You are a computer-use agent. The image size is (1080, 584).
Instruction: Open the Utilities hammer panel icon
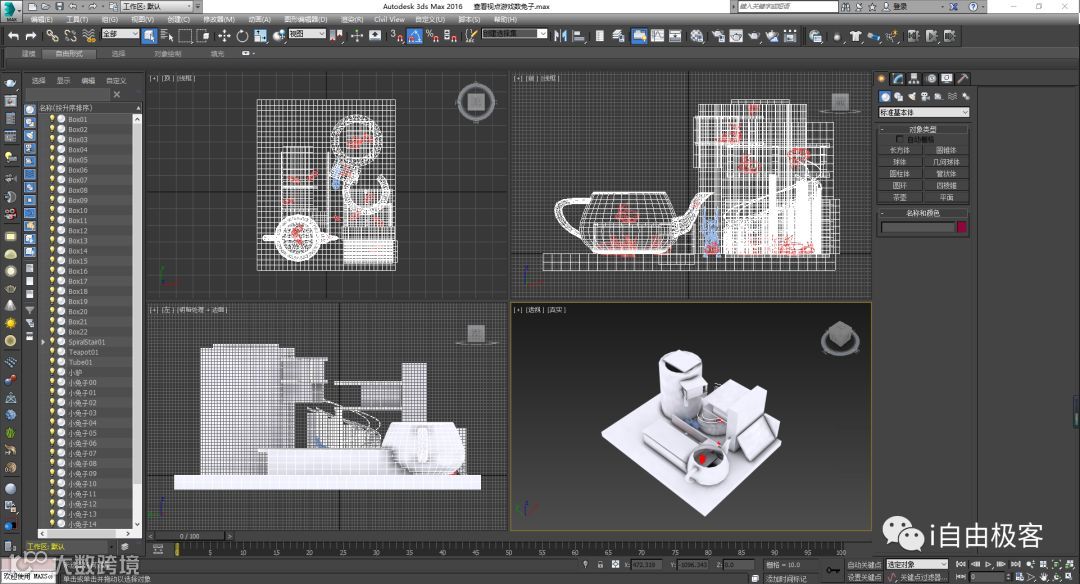pyautogui.click(x=962, y=78)
